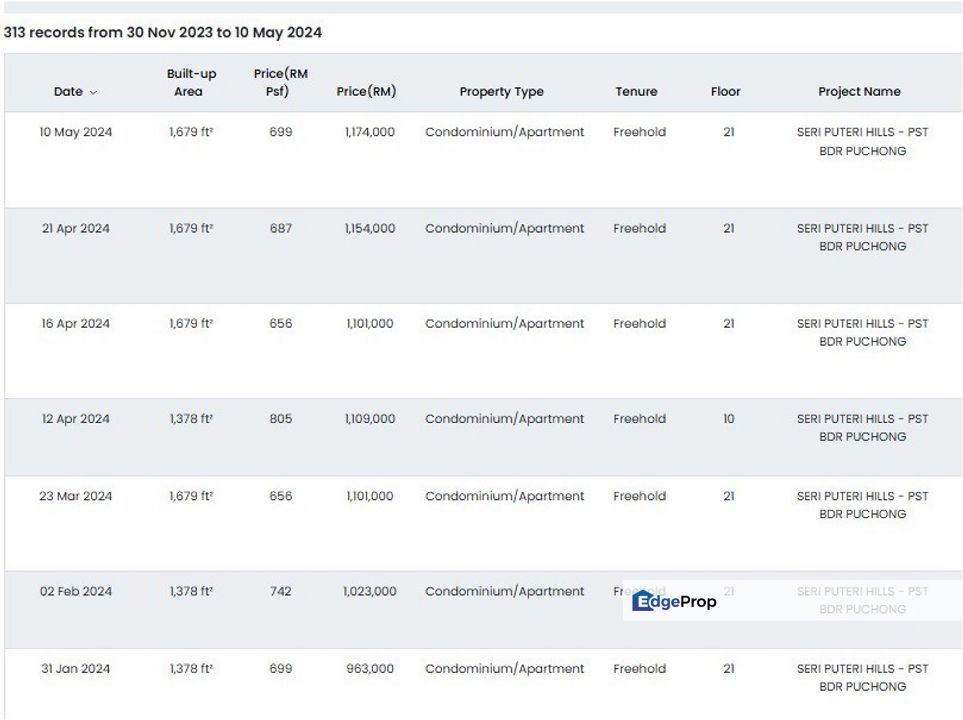Select the 21 Apr 2024 record date
This screenshot has width=963, height=720.
click(76, 228)
